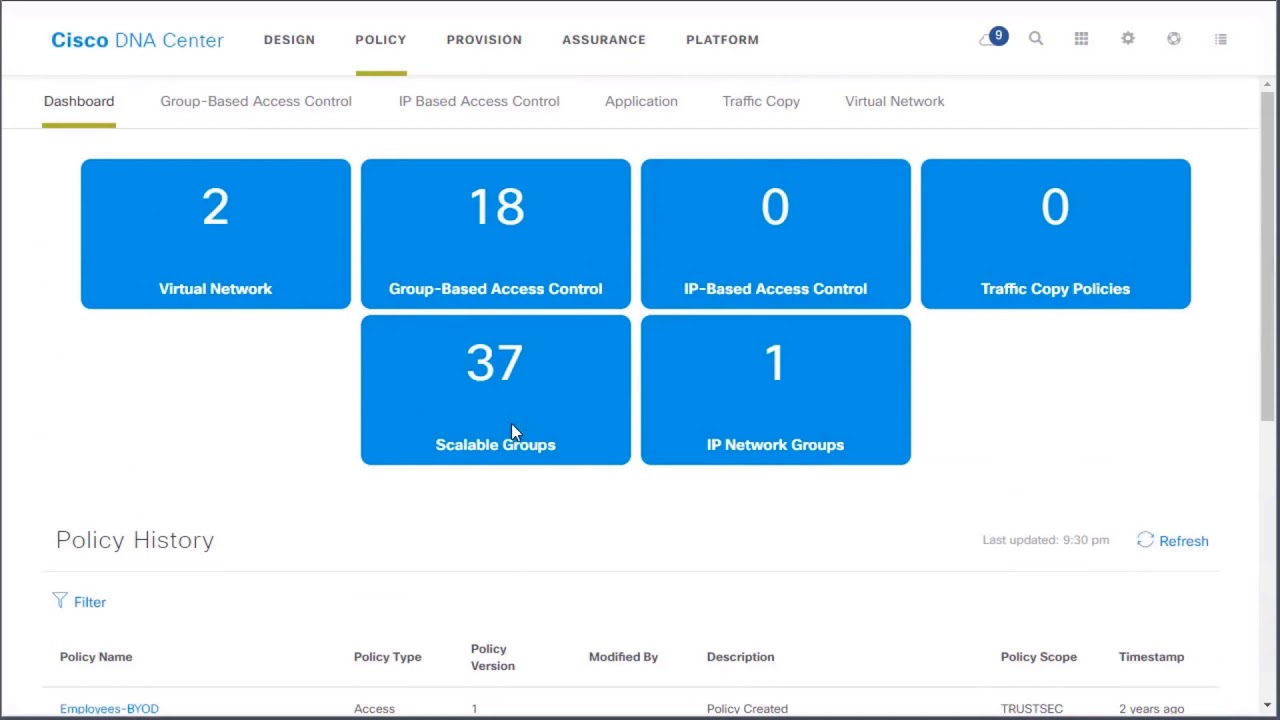The image size is (1280, 720).
Task: Open the applications grid icon
Action: coord(1081,39)
